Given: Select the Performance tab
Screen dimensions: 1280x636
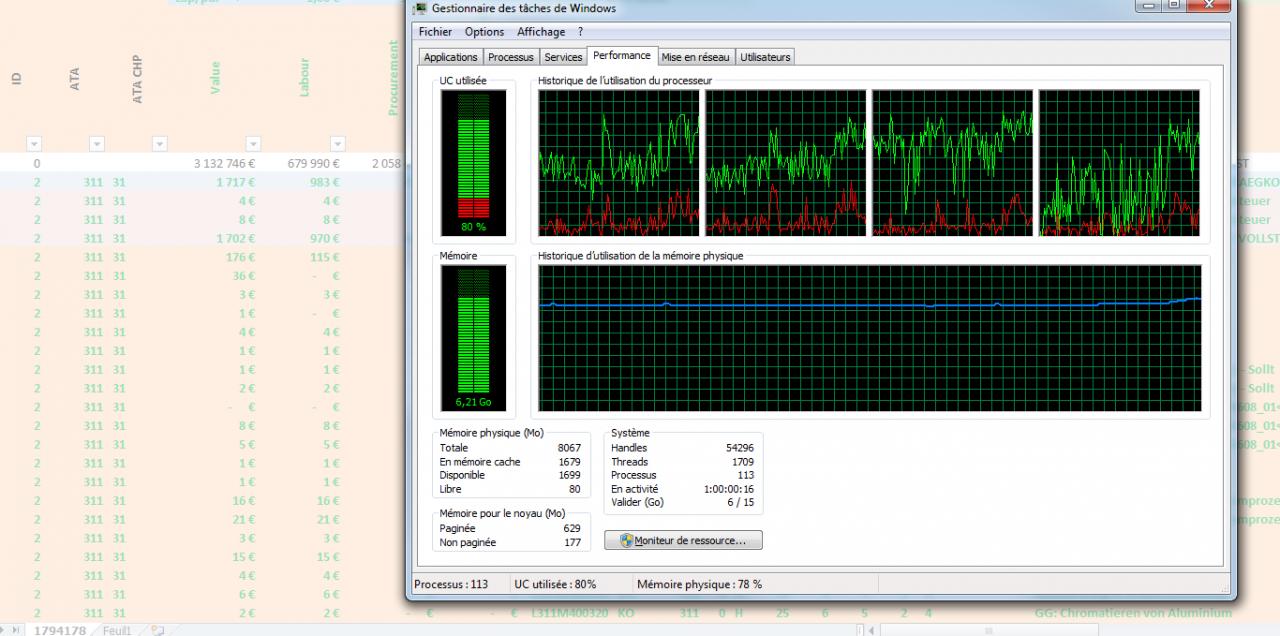Looking at the screenshot, I should click(622, 56).
